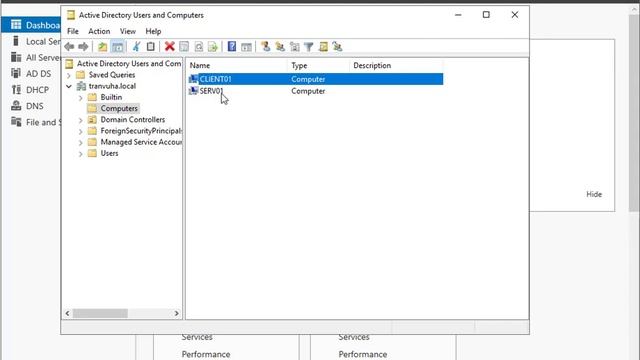The image size is (640, 360).
Task: Create a new user with toolbar icon
Action: [265, 47]
